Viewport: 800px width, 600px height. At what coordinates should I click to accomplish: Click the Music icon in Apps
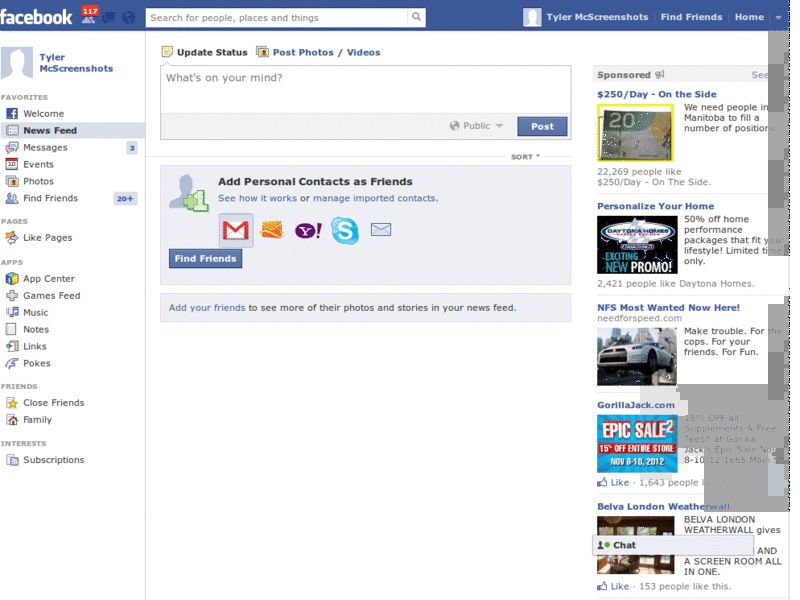click(12, 312)
